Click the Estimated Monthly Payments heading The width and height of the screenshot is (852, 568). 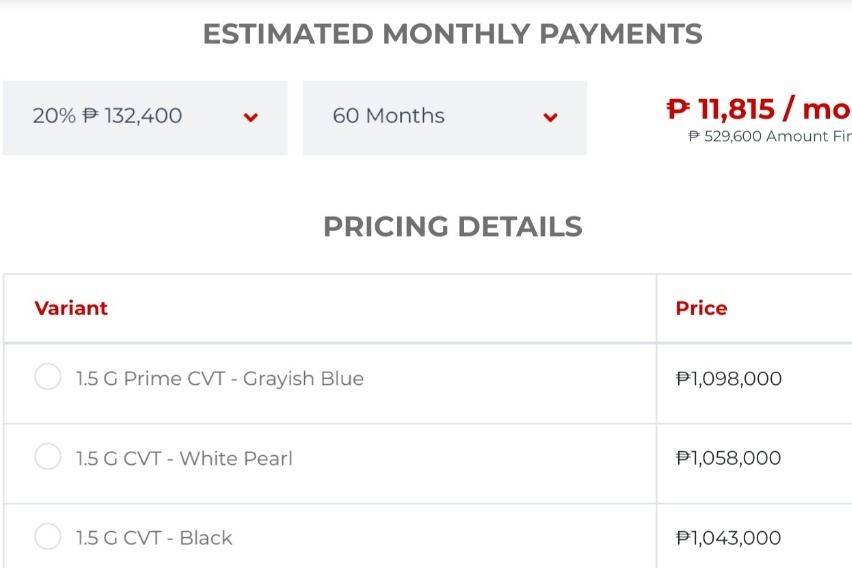453,34
